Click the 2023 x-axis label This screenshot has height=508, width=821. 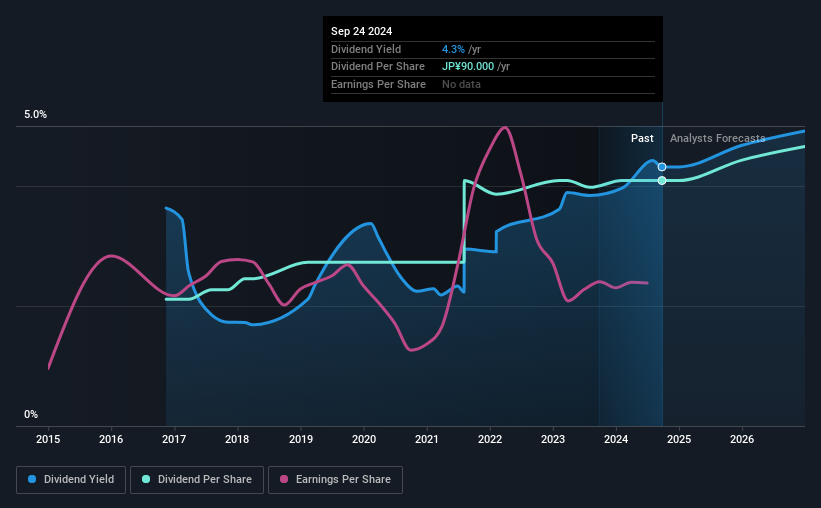[553, 439]
